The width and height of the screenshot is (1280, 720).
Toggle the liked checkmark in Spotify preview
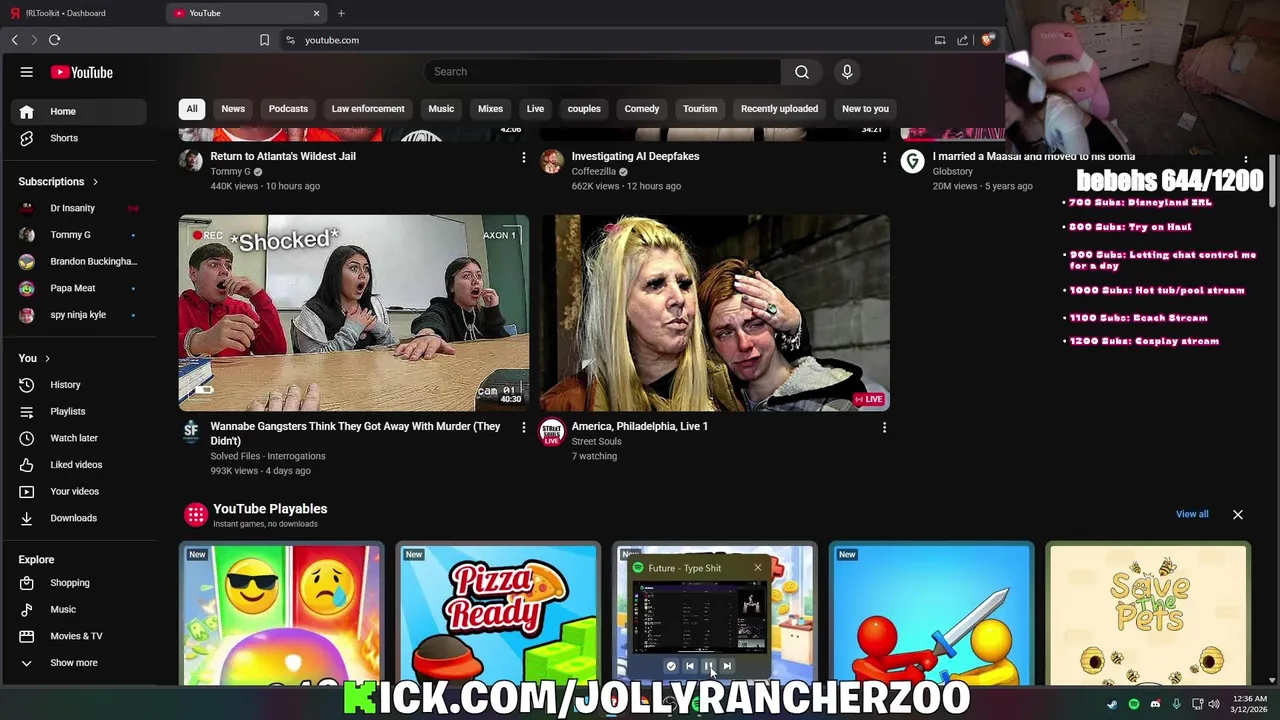pyautogui.click(x=671, y=666)
